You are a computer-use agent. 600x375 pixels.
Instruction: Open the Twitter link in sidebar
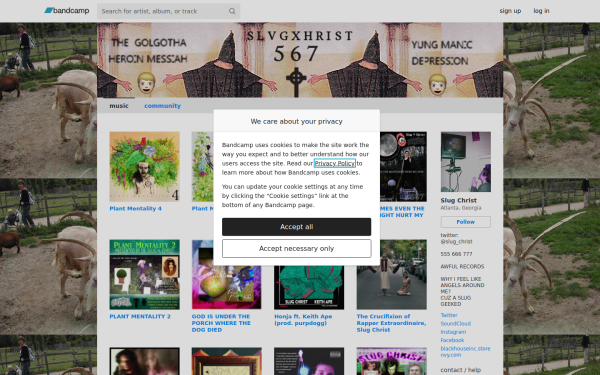coord(449,315)
